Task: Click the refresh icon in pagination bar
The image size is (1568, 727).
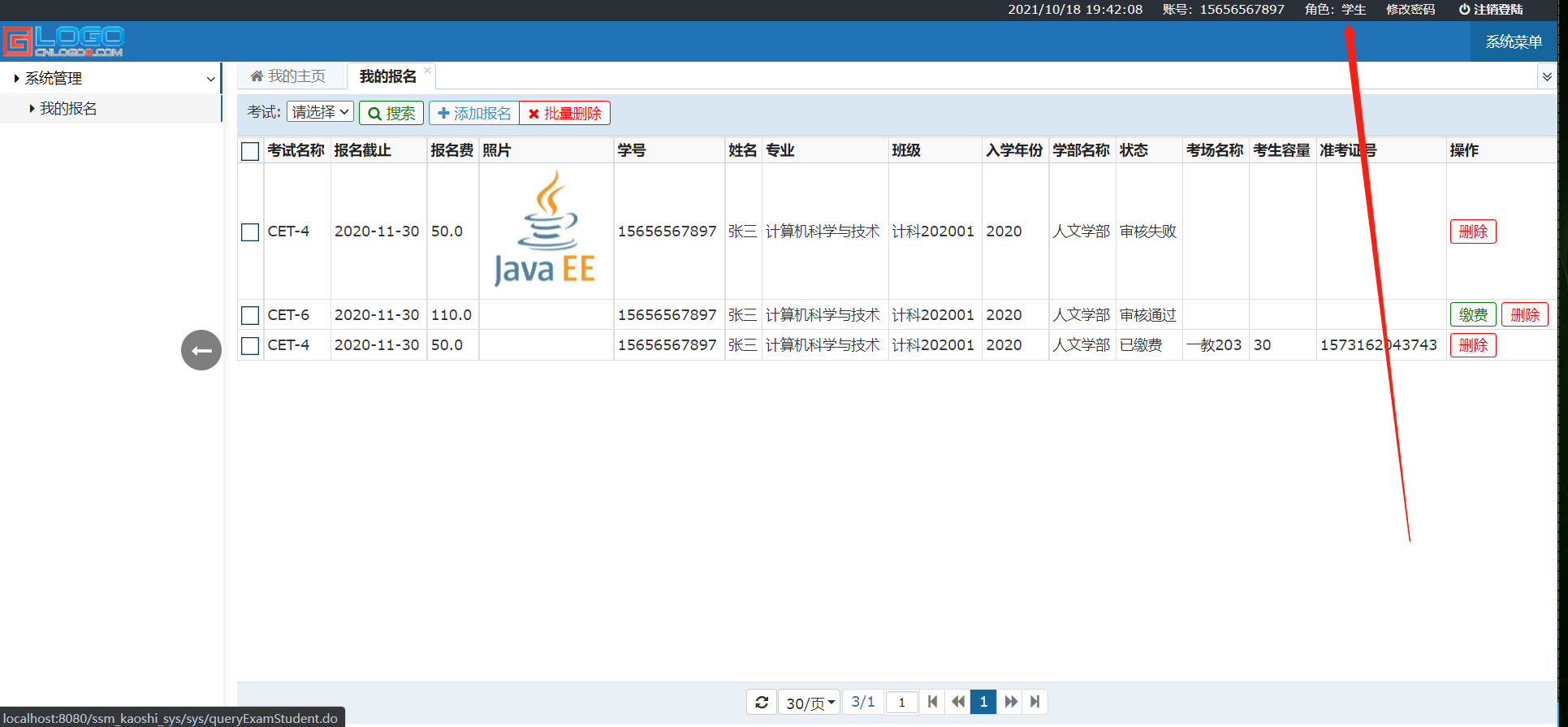Action: [762, 702]
